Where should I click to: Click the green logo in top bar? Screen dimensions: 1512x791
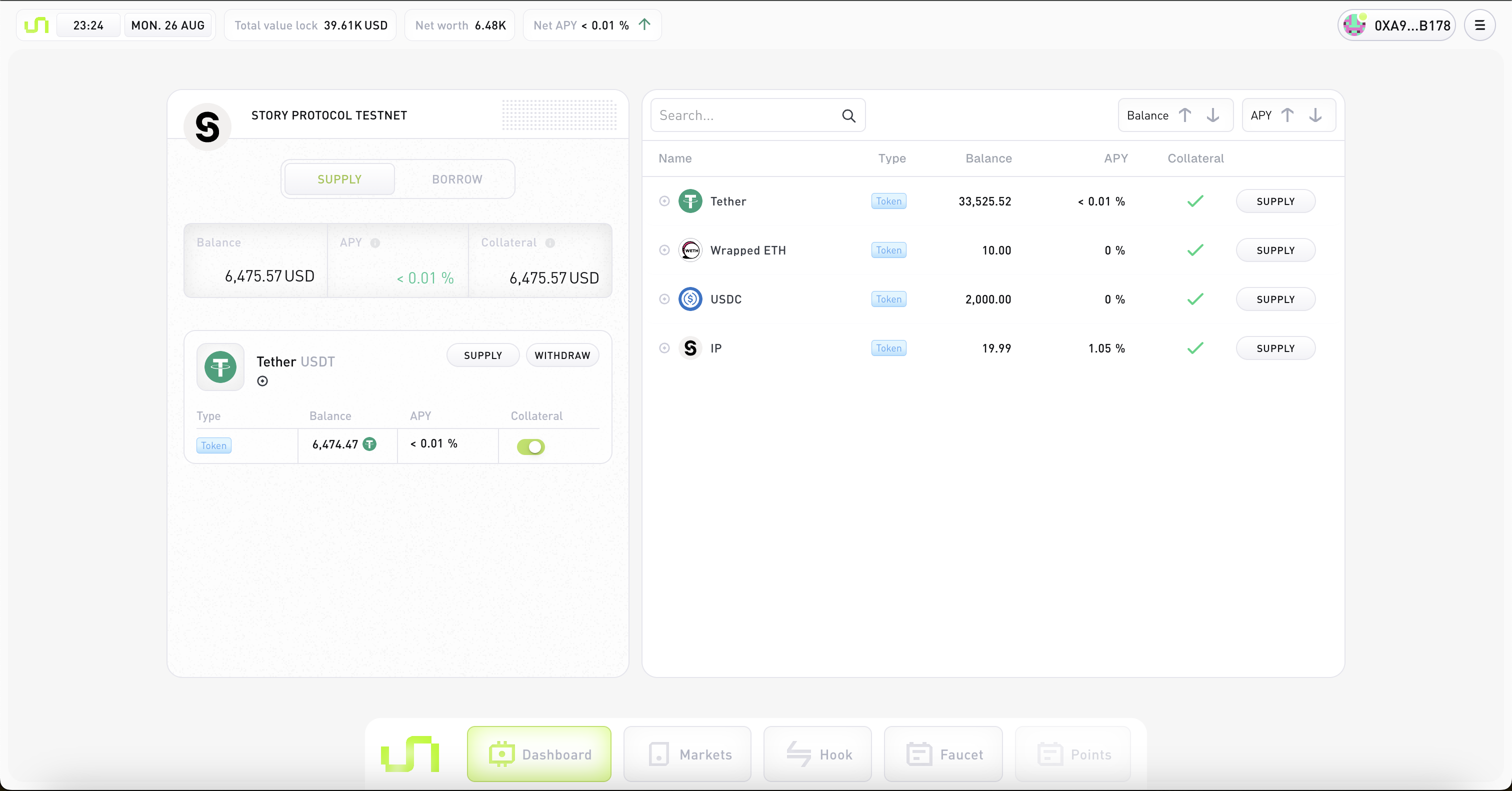(36, 25)
